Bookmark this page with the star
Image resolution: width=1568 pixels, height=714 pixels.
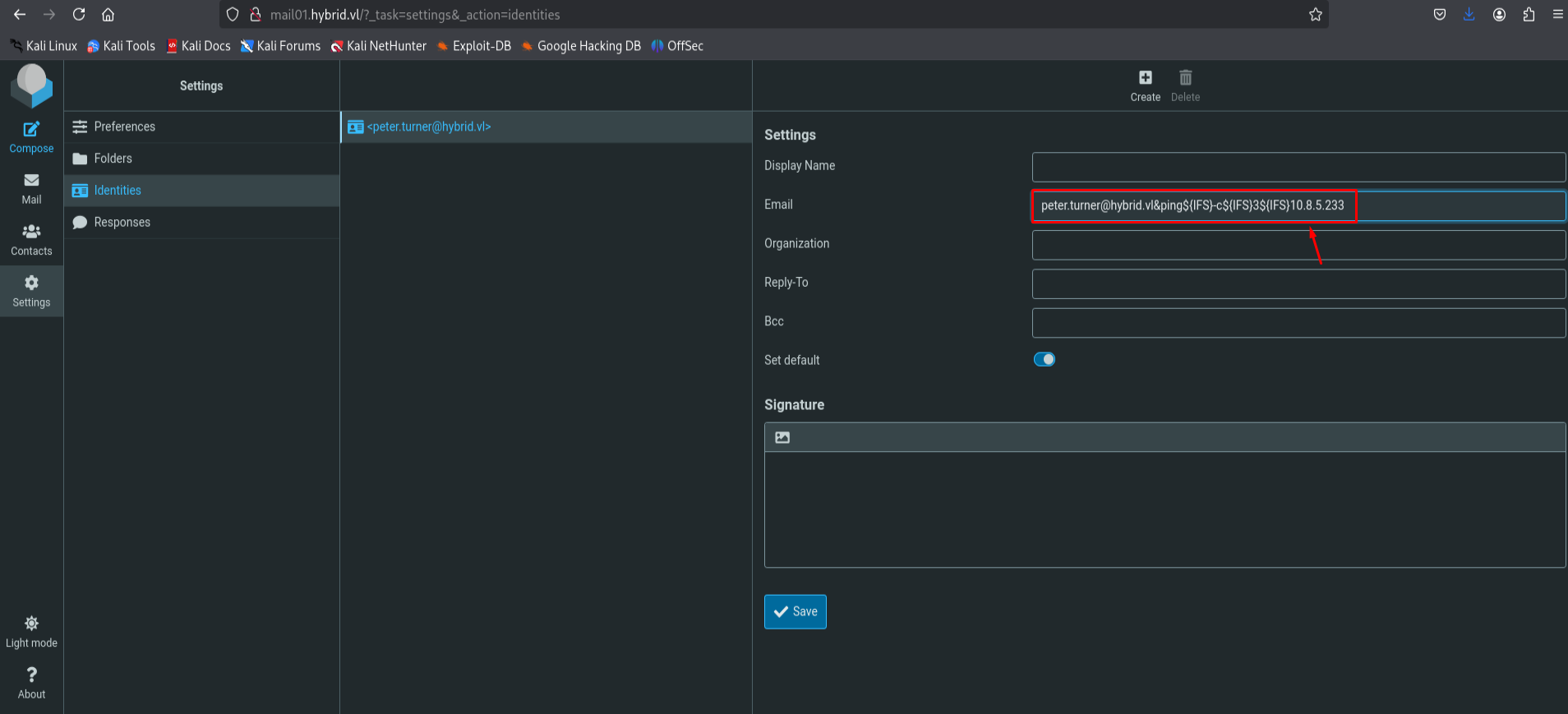[x=1315, y=14]
